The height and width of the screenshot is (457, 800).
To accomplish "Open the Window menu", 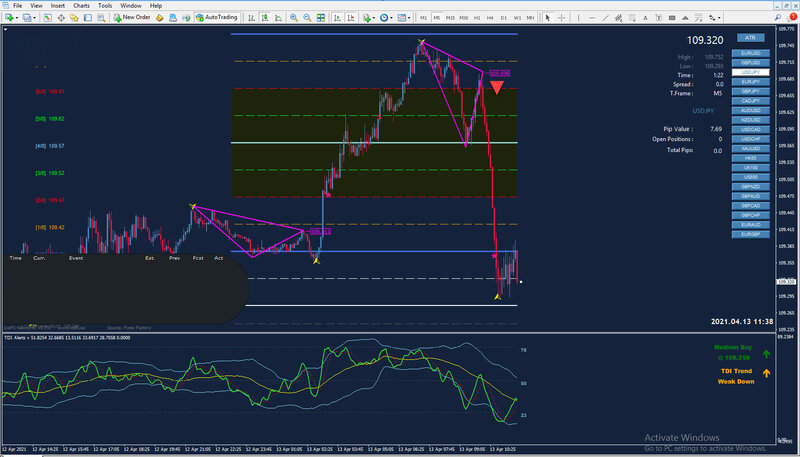I will [x=131, y=6].
